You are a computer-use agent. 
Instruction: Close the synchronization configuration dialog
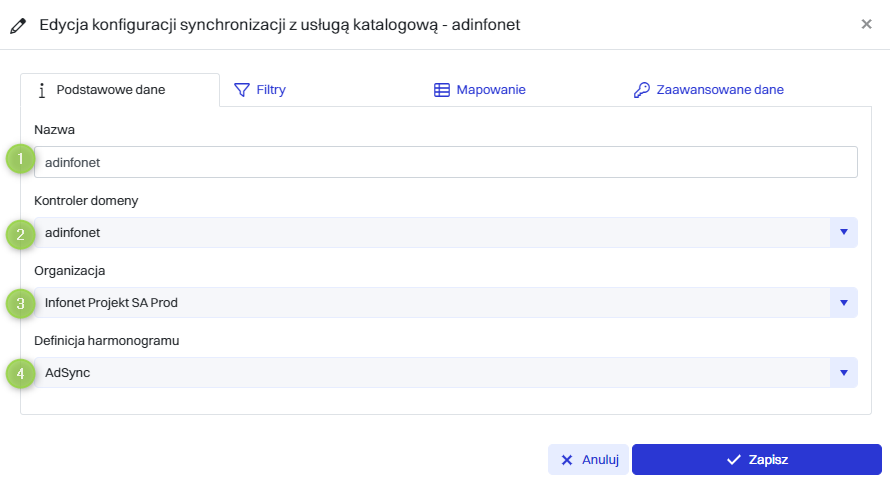[x=866, y=24]
